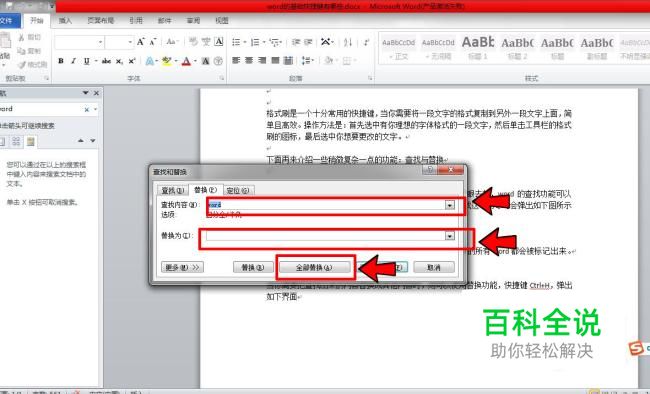Click the Enclosed Characters (带圈字符) icon

[218, 61]
